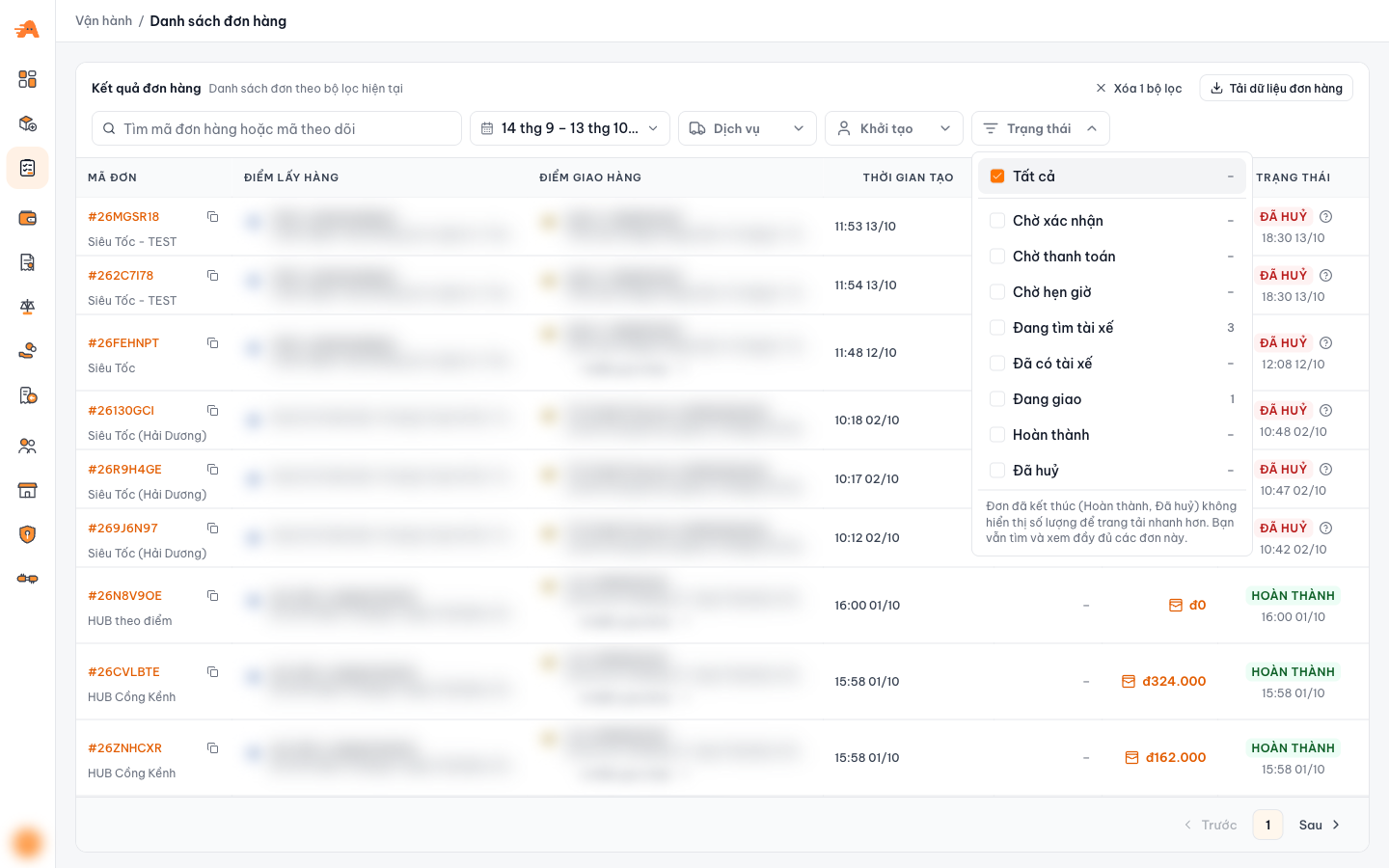Open the user avatar at sidebar bottom

point(27,842)
